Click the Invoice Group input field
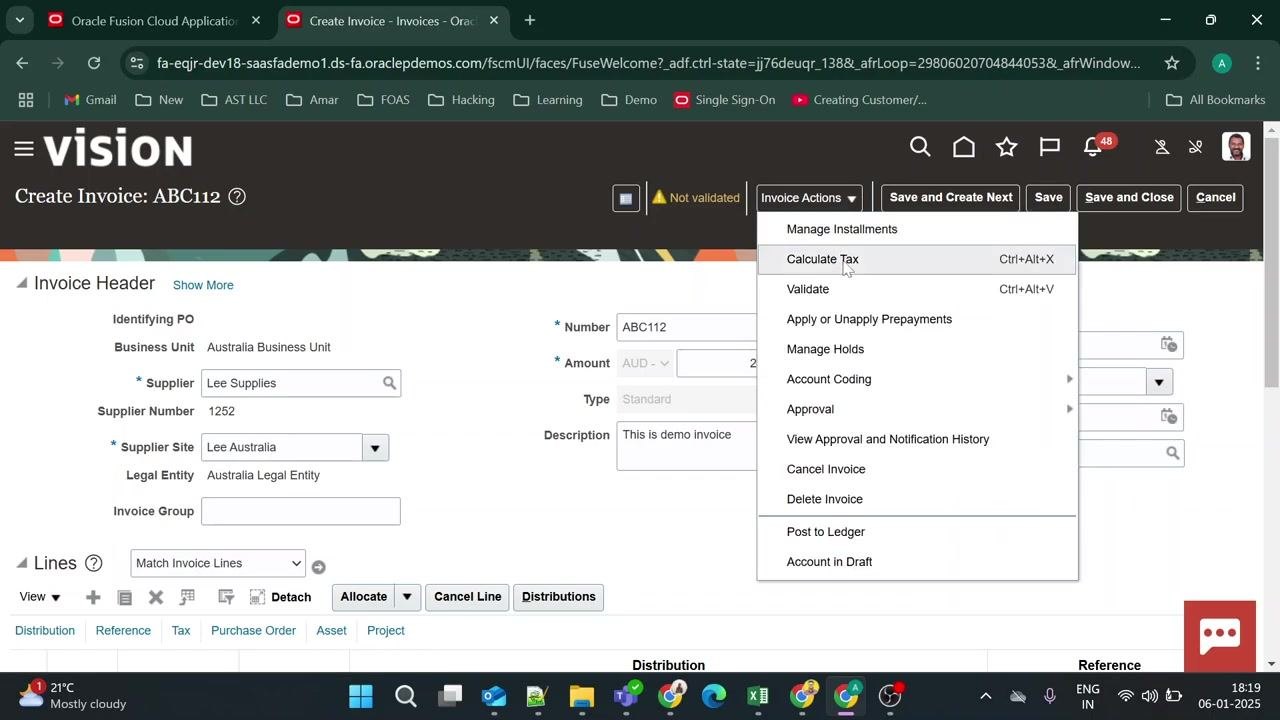1280x720 pixels. click(x=301, y=511)
